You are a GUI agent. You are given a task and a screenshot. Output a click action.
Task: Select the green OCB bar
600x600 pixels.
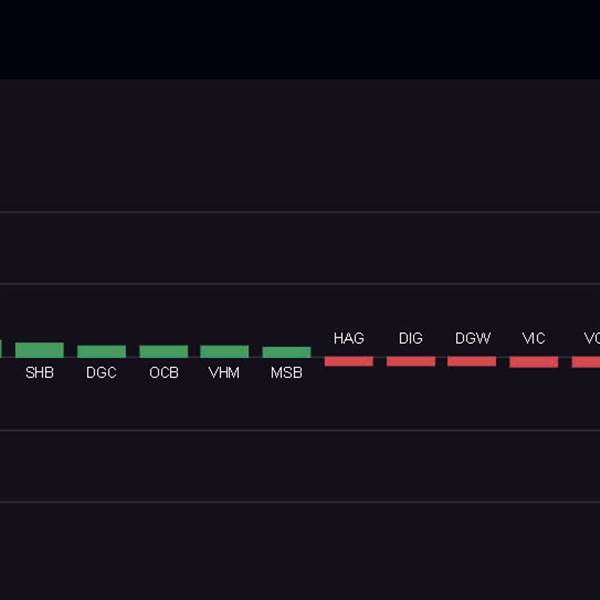163,352
